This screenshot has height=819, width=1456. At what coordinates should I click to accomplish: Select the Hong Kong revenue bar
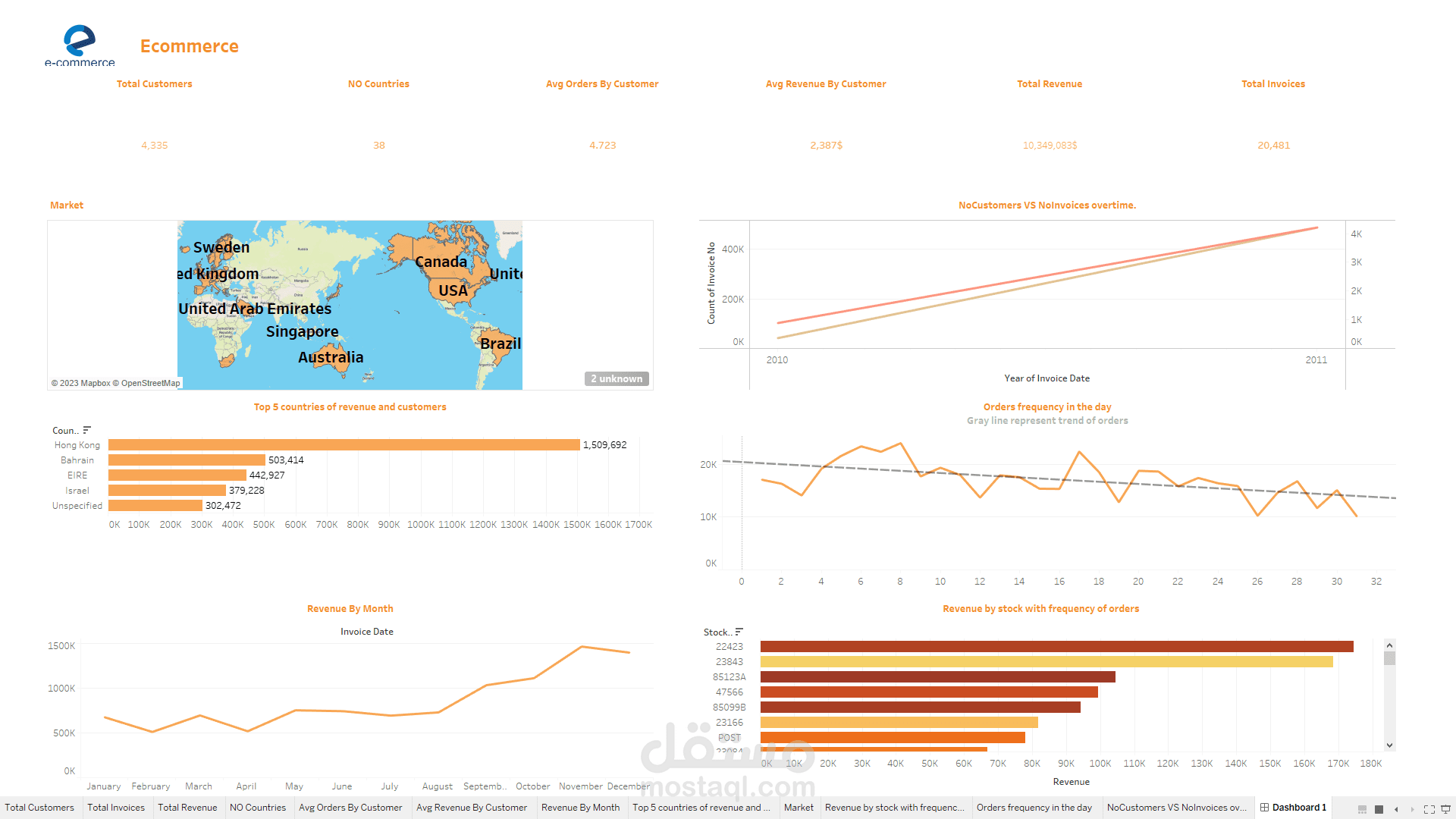click(x=344, y=445)
